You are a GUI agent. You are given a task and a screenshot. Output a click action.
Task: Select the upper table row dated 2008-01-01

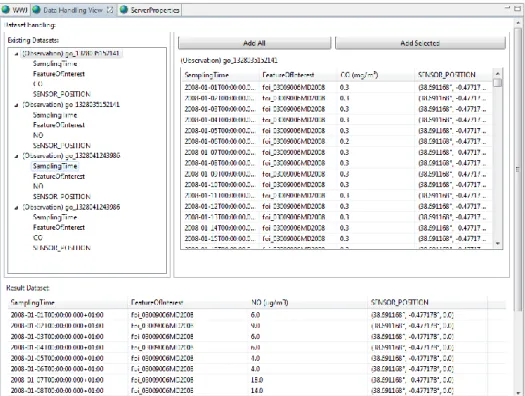(x=336, y=87)
